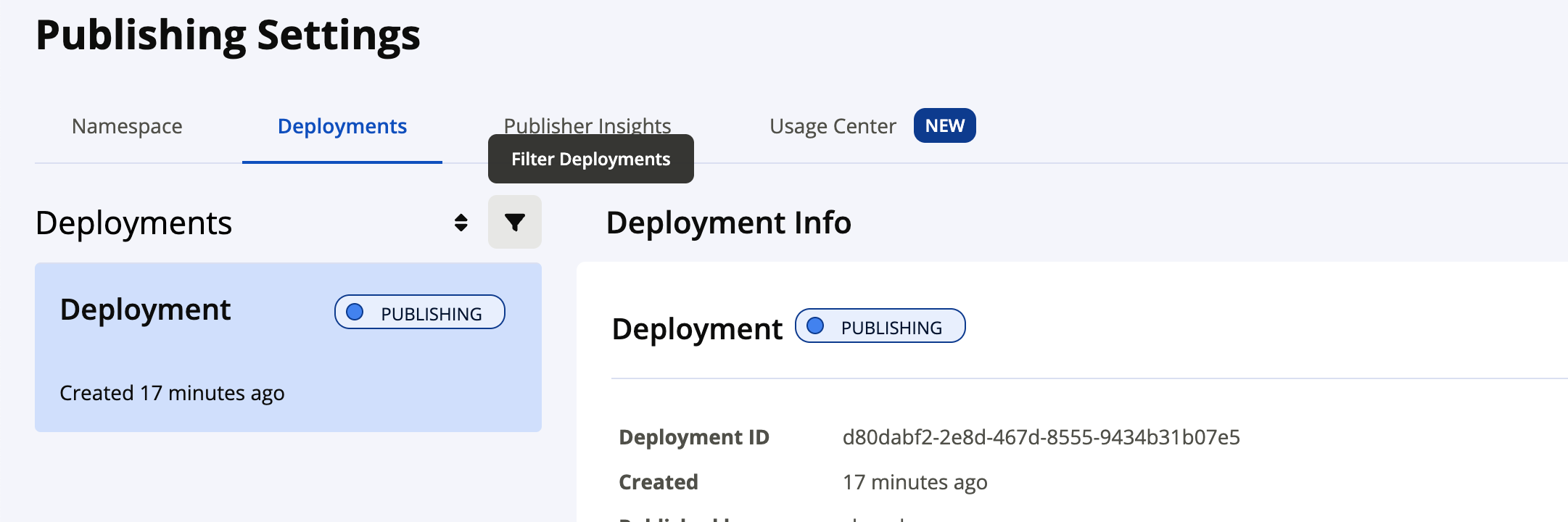Click the Deployment title in Info panel
This screenshot has width=1568, height=522.
(x=697, y=329)
